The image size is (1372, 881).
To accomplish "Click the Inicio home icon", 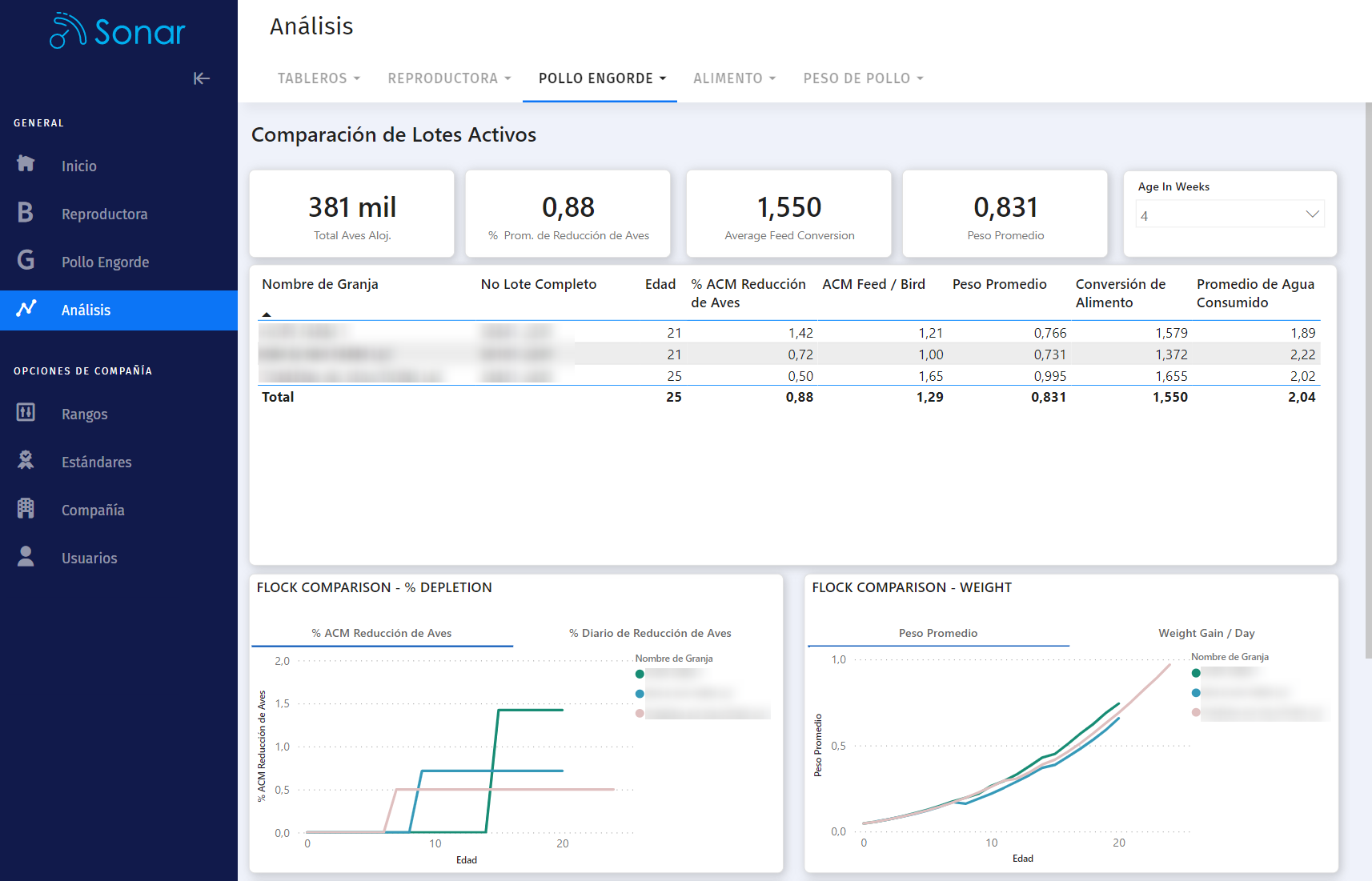I will [x=26, y=164].
